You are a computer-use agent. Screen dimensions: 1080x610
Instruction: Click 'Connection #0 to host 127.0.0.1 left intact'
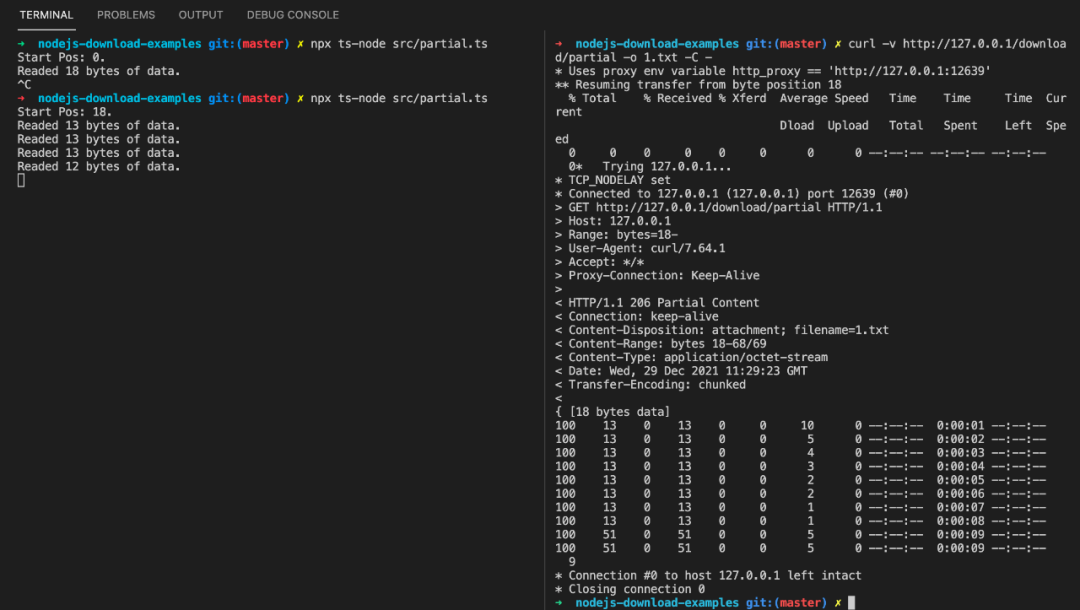coord(708,576)
